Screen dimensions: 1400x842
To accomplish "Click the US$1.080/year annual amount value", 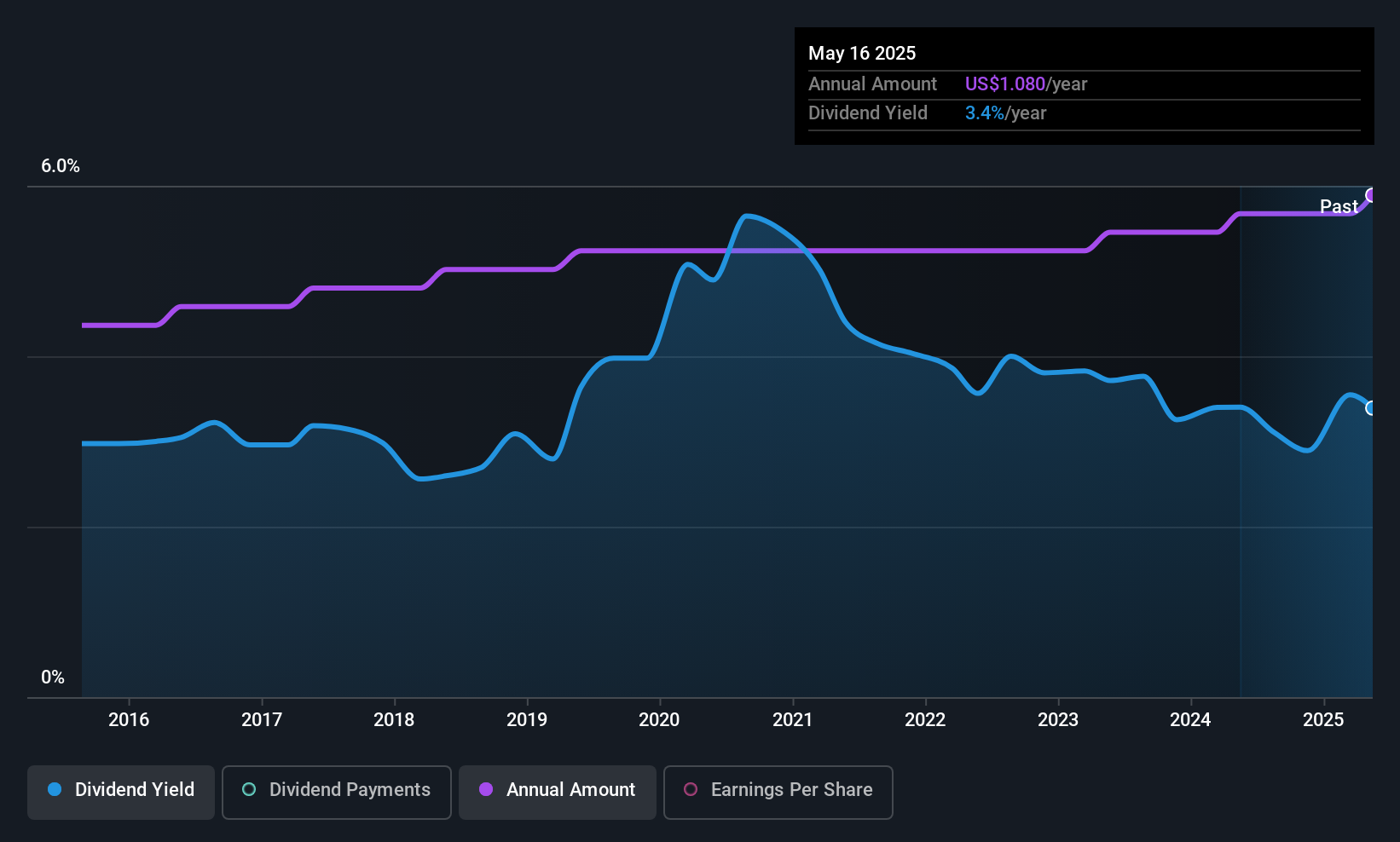I will pos(1026,84).
